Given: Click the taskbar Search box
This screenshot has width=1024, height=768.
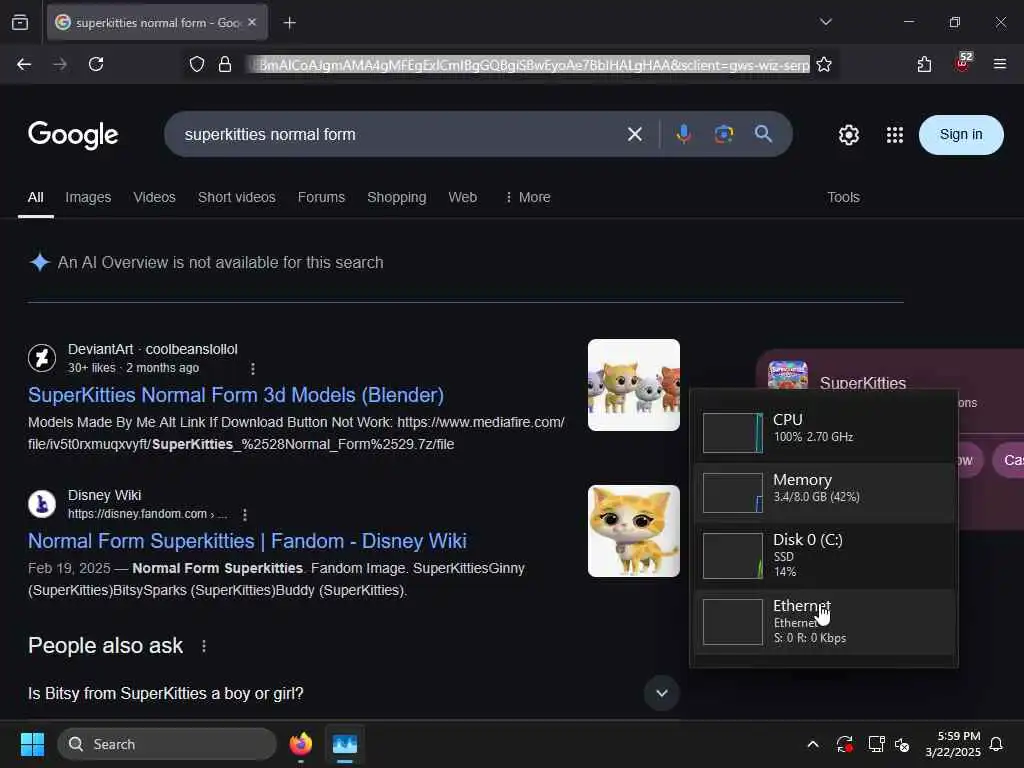Looking at the screenshot, I should click(167, 744).
